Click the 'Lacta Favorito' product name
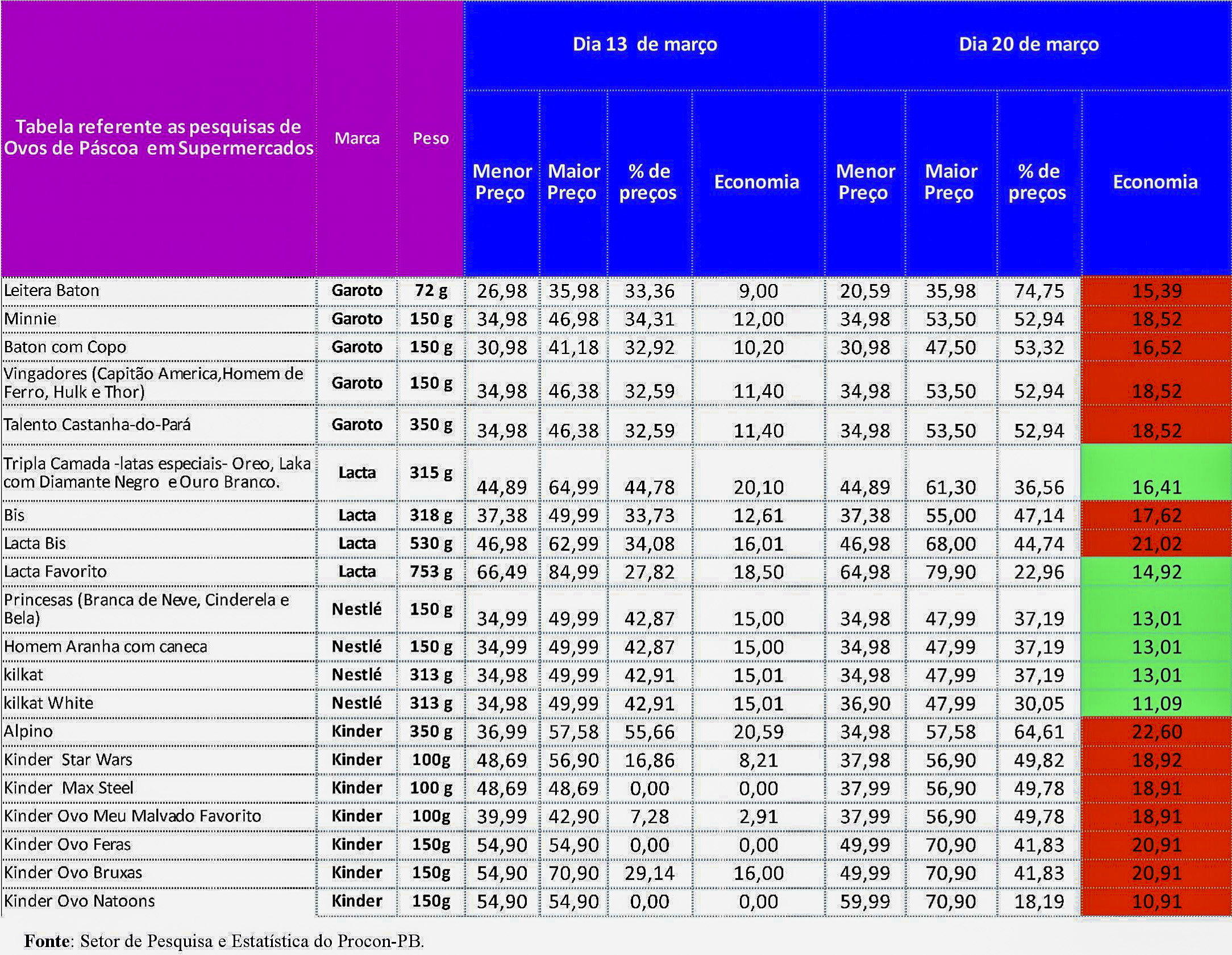The height and width of the screenshot is (955, 1232). point(55,571)
